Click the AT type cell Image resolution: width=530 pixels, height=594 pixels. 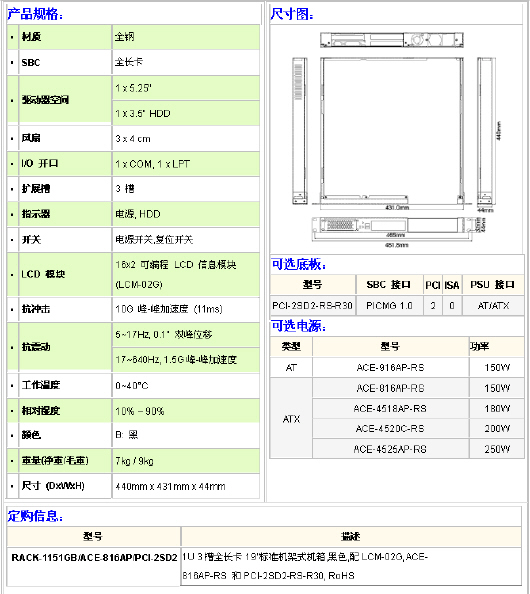tap(291, 367)
